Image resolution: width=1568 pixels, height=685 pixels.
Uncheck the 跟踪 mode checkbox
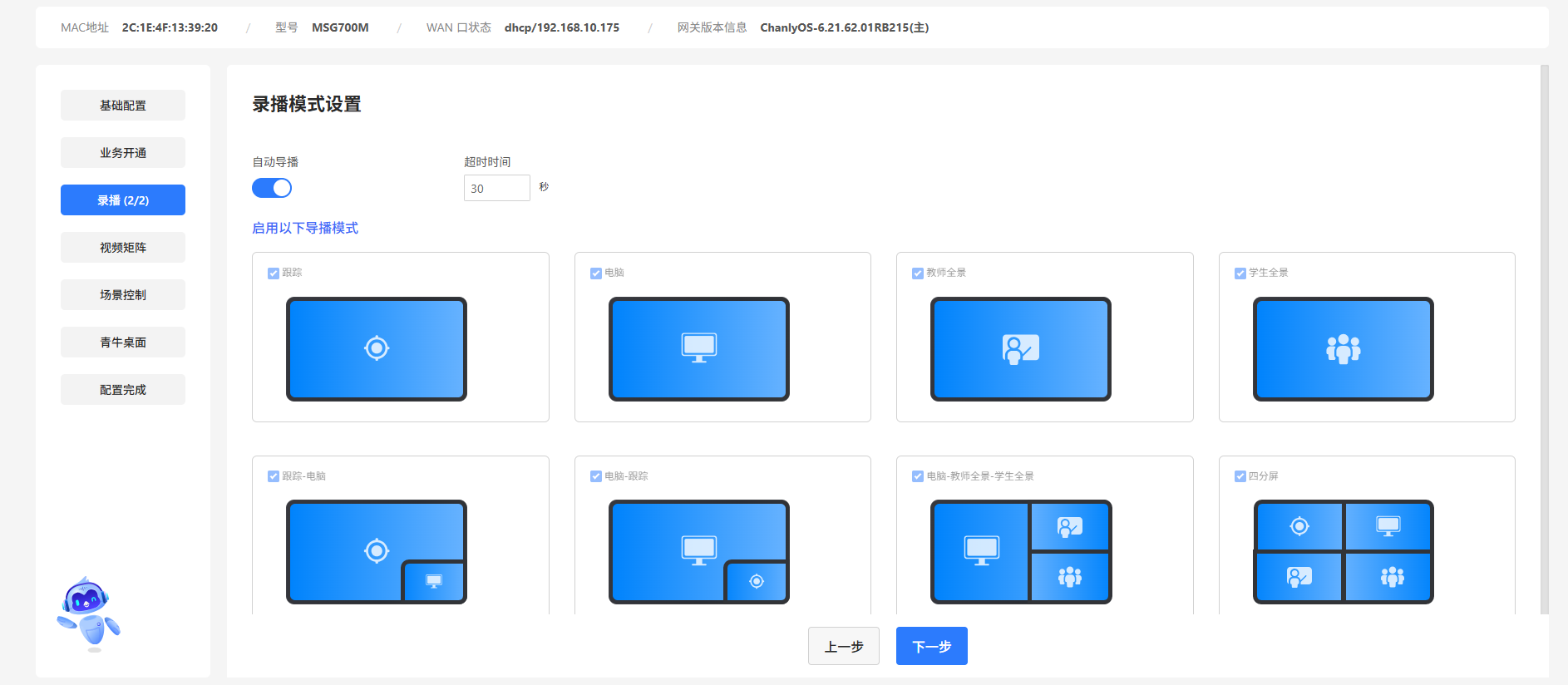274,274
